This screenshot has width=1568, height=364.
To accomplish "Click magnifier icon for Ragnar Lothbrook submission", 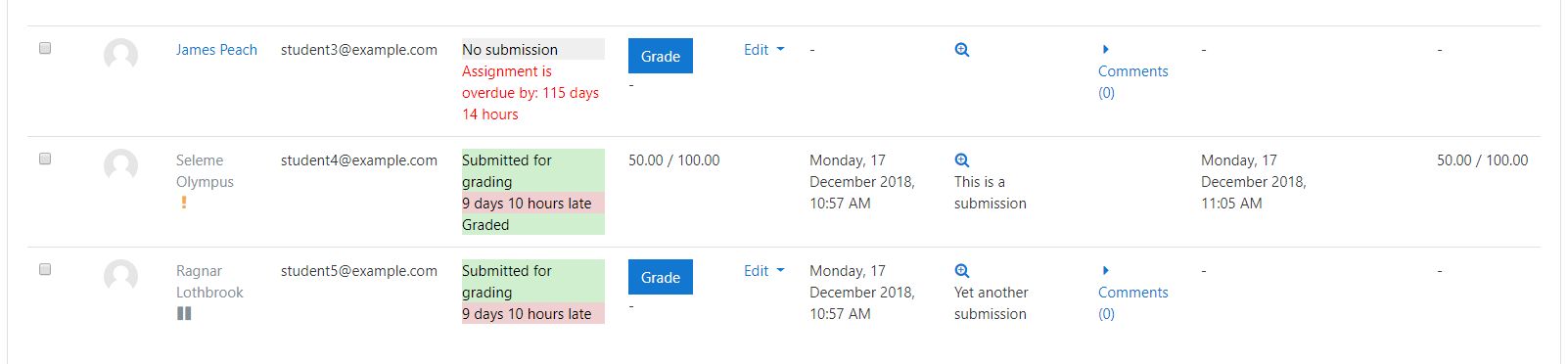I will coord(962,271).
